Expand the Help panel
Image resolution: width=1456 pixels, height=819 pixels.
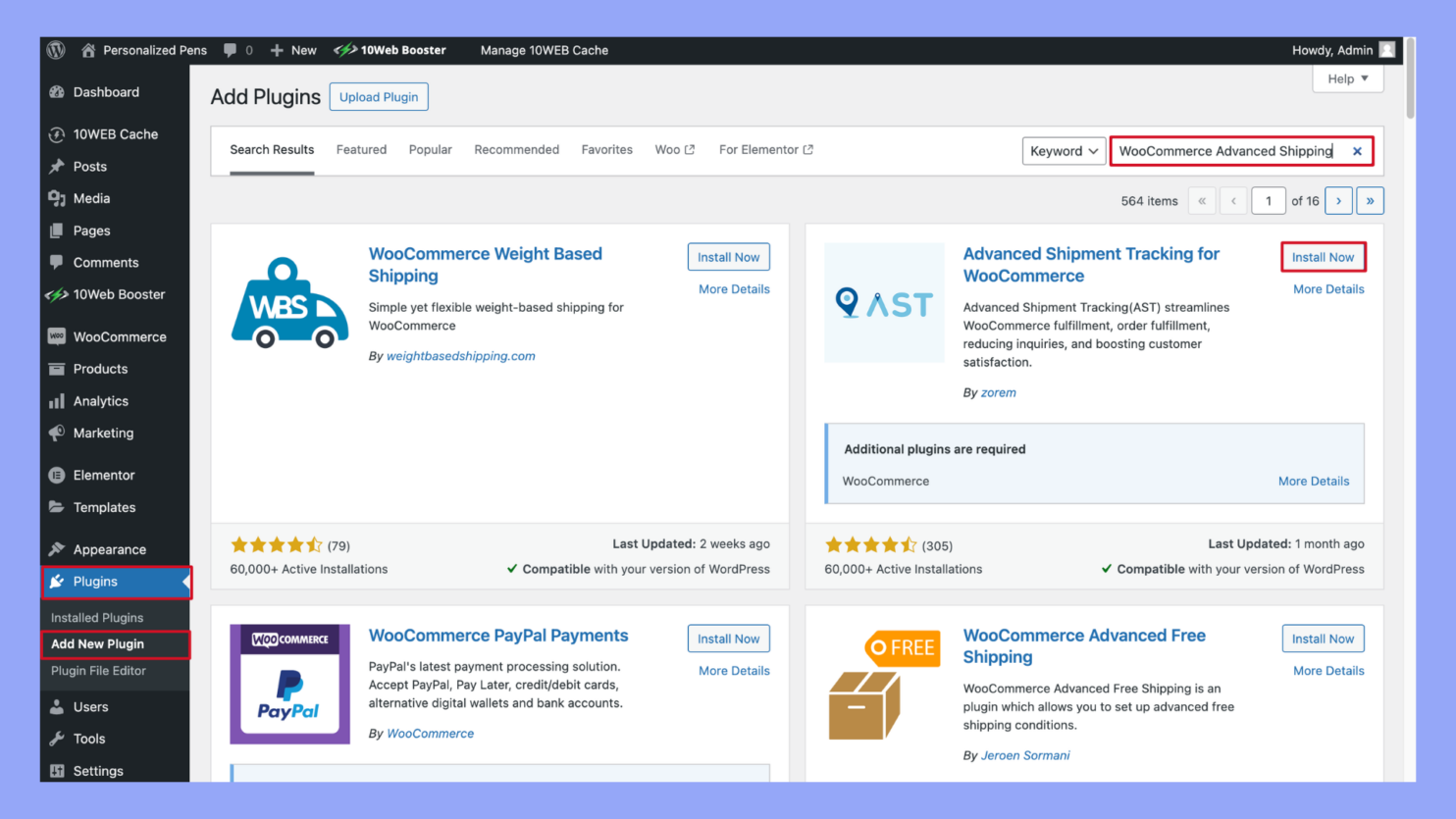[x=1347, y=78]
